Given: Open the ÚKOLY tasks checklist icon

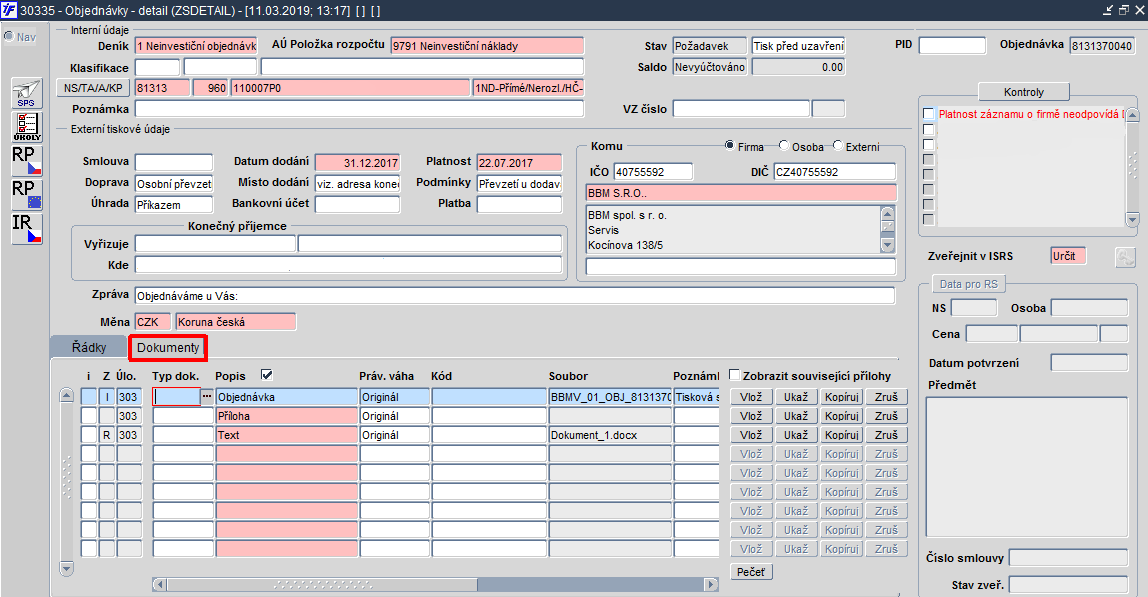Looking at the screenshot, I should 26,126.
